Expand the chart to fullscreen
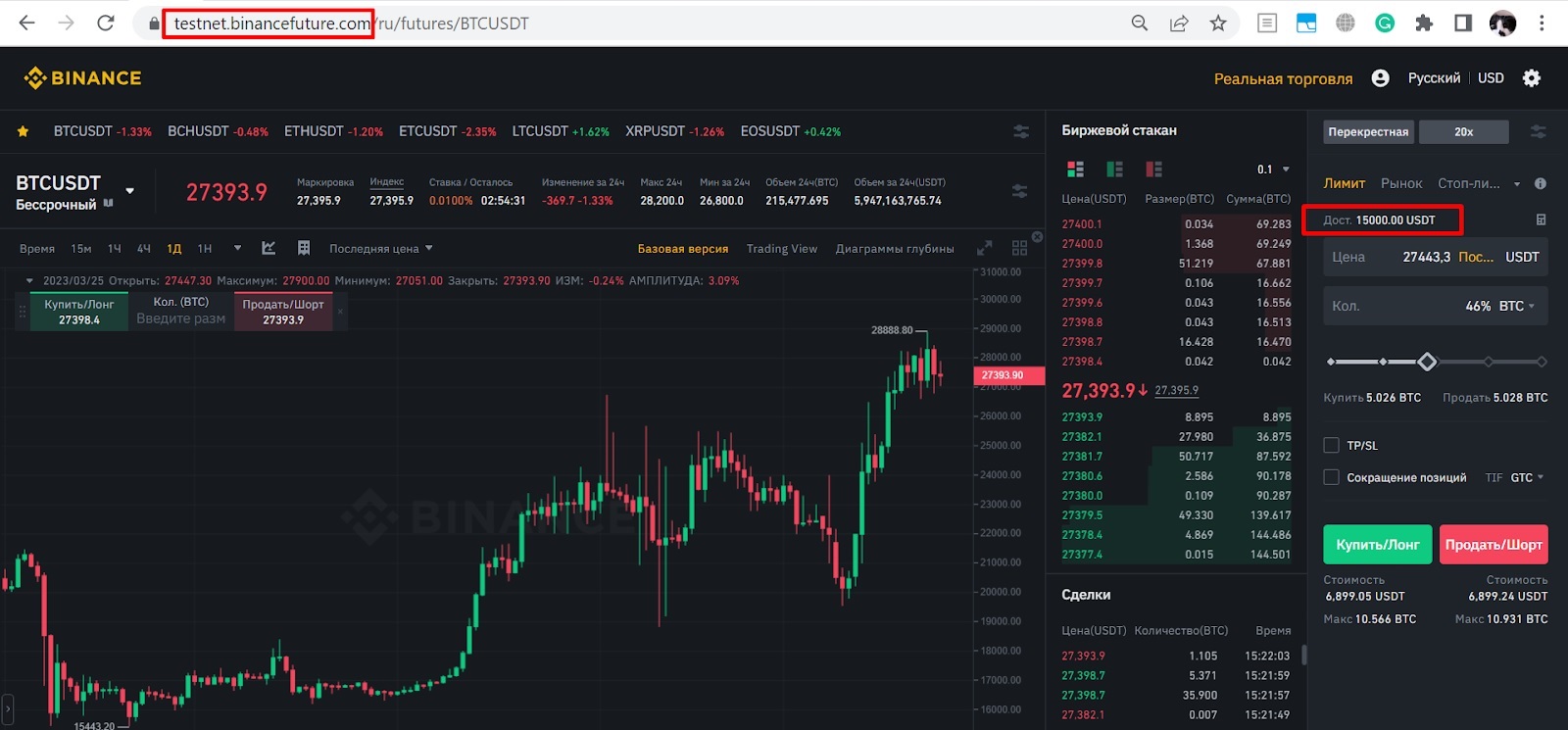This screenshot has width=1568, height=730. 985,248
